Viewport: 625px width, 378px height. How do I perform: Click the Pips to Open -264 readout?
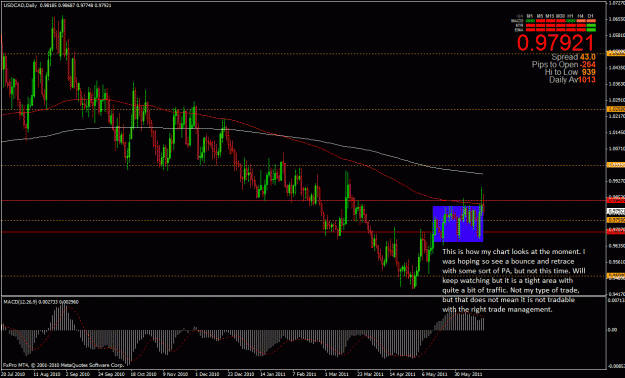(x=564, y=65)
